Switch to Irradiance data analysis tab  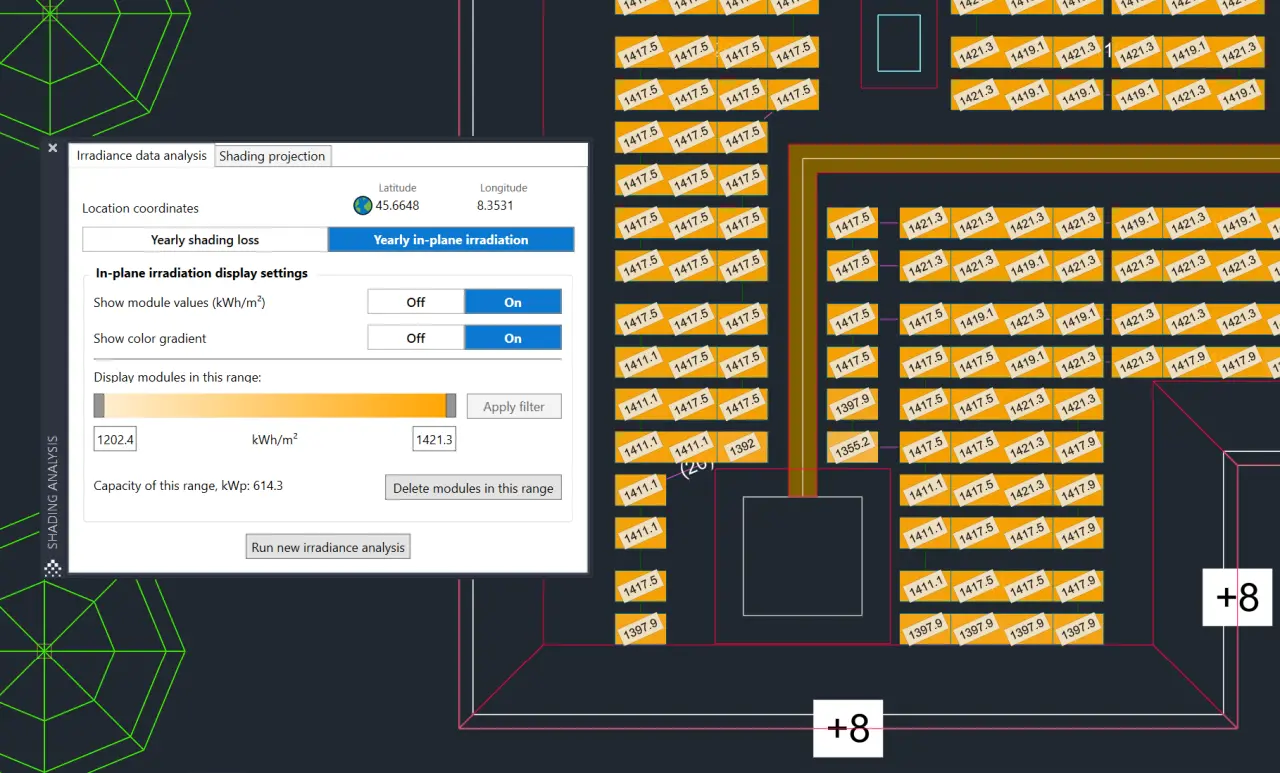pyautogui.click(x=142, y=156)
